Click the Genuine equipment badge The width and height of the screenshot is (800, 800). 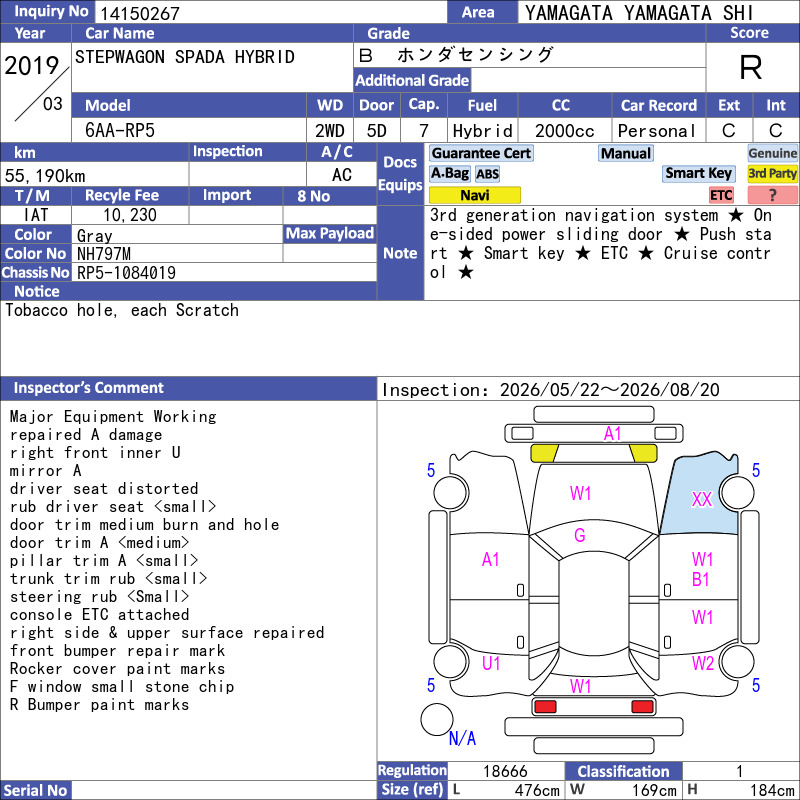[772, 153]
